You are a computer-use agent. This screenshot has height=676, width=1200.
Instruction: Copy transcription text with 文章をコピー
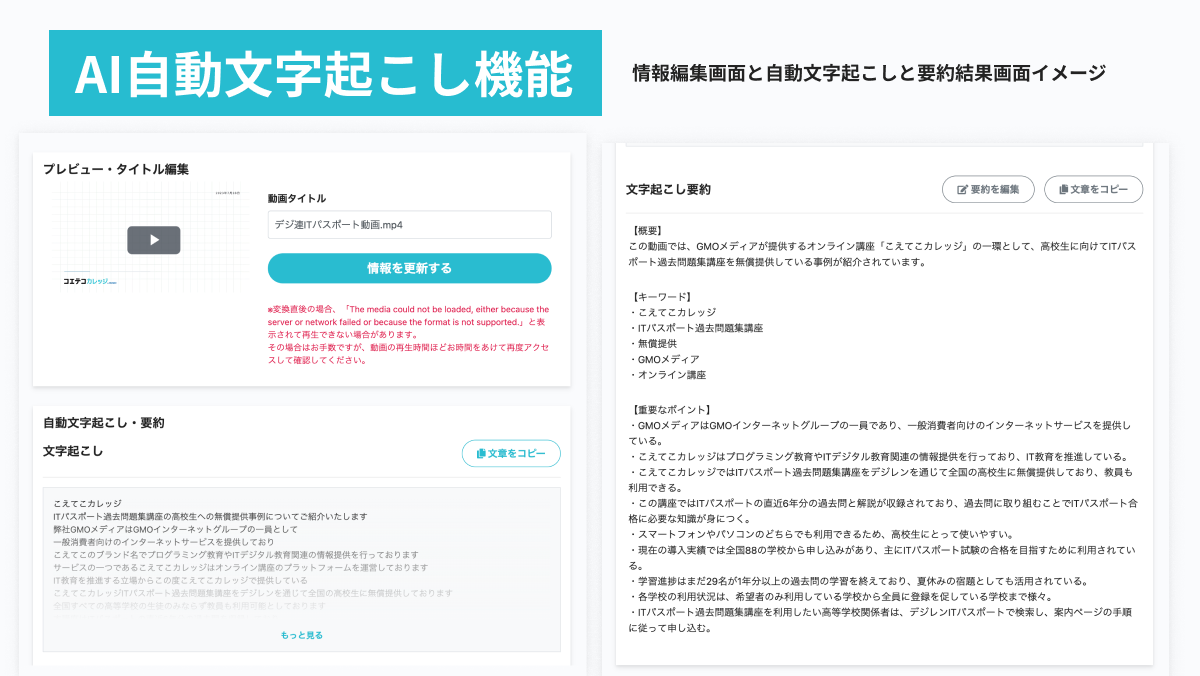click(x=511, y=454)
